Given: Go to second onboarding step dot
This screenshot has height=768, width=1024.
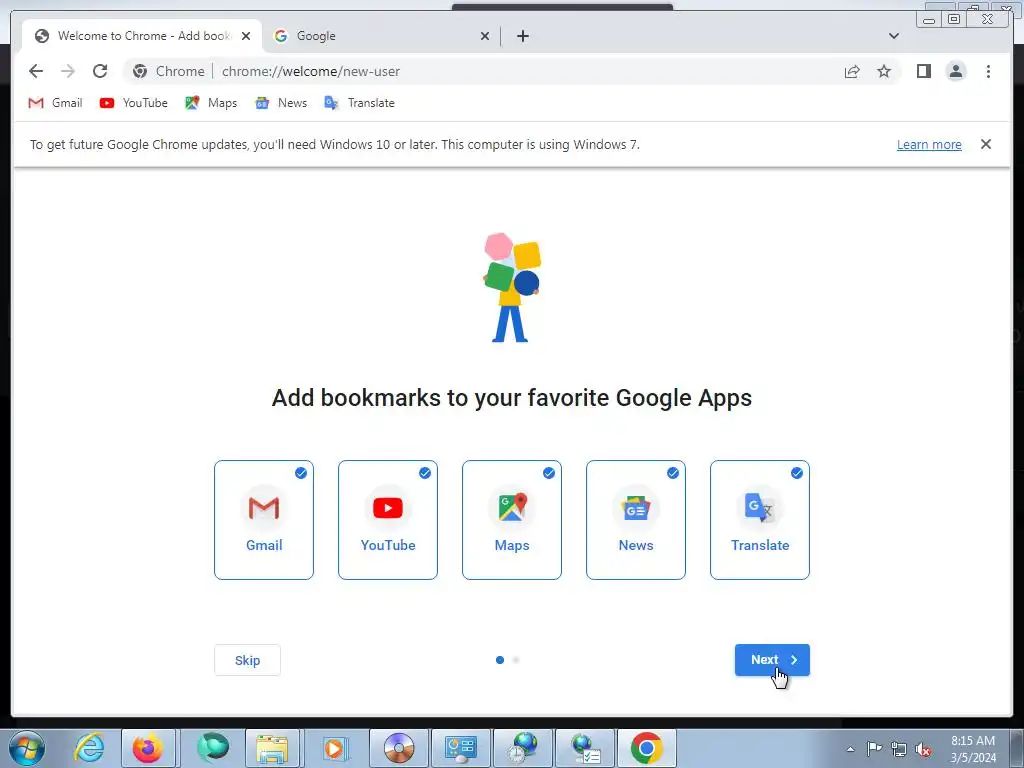Looking at the screenshot, I should (516, 660).
